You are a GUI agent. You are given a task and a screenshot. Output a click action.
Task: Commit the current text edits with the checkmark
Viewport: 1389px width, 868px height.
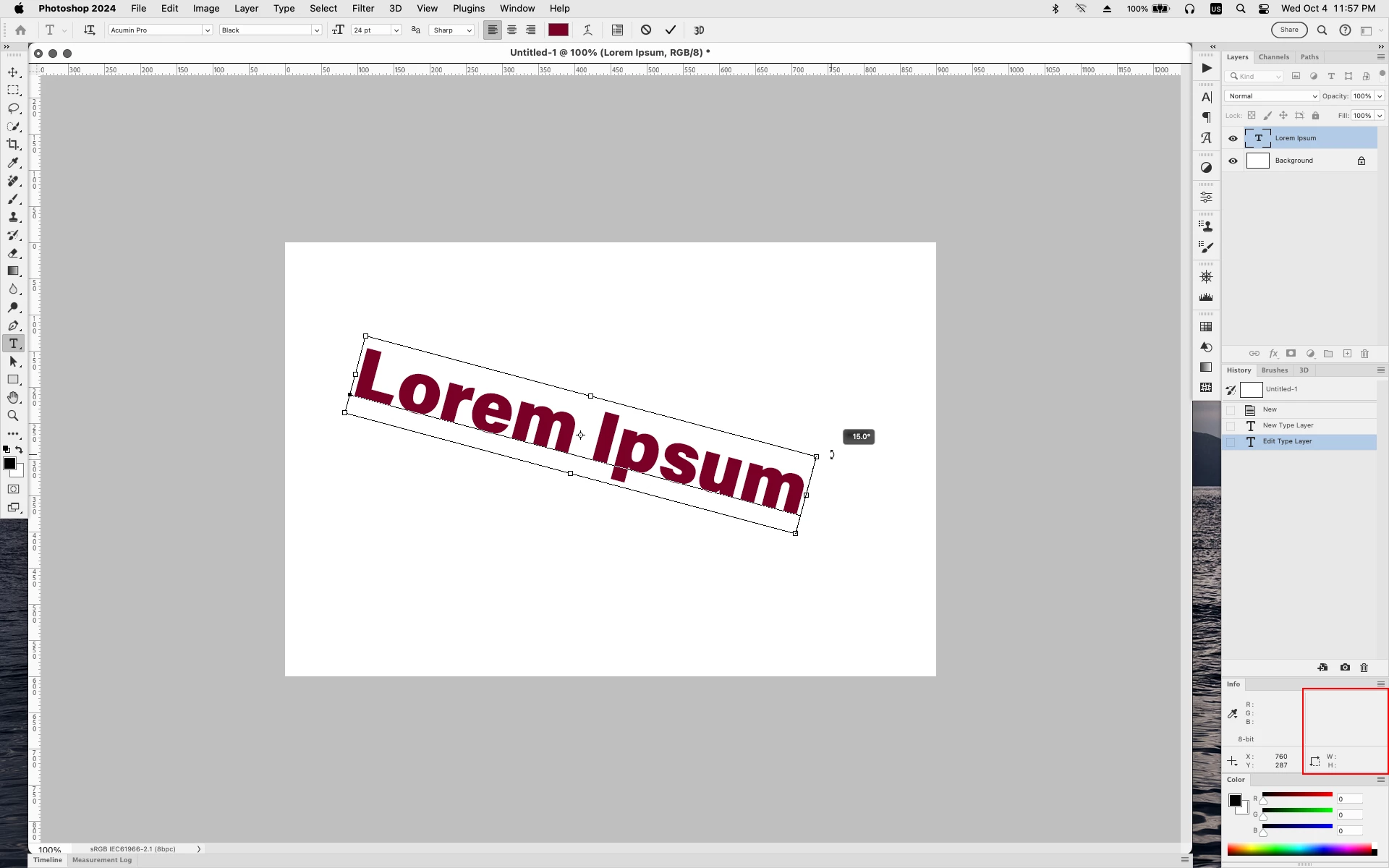coord(671,30)
